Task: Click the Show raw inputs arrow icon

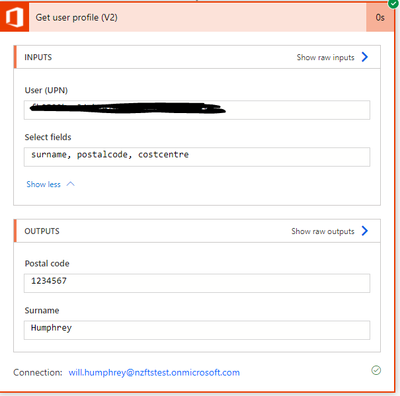Action: pos(365,57)
